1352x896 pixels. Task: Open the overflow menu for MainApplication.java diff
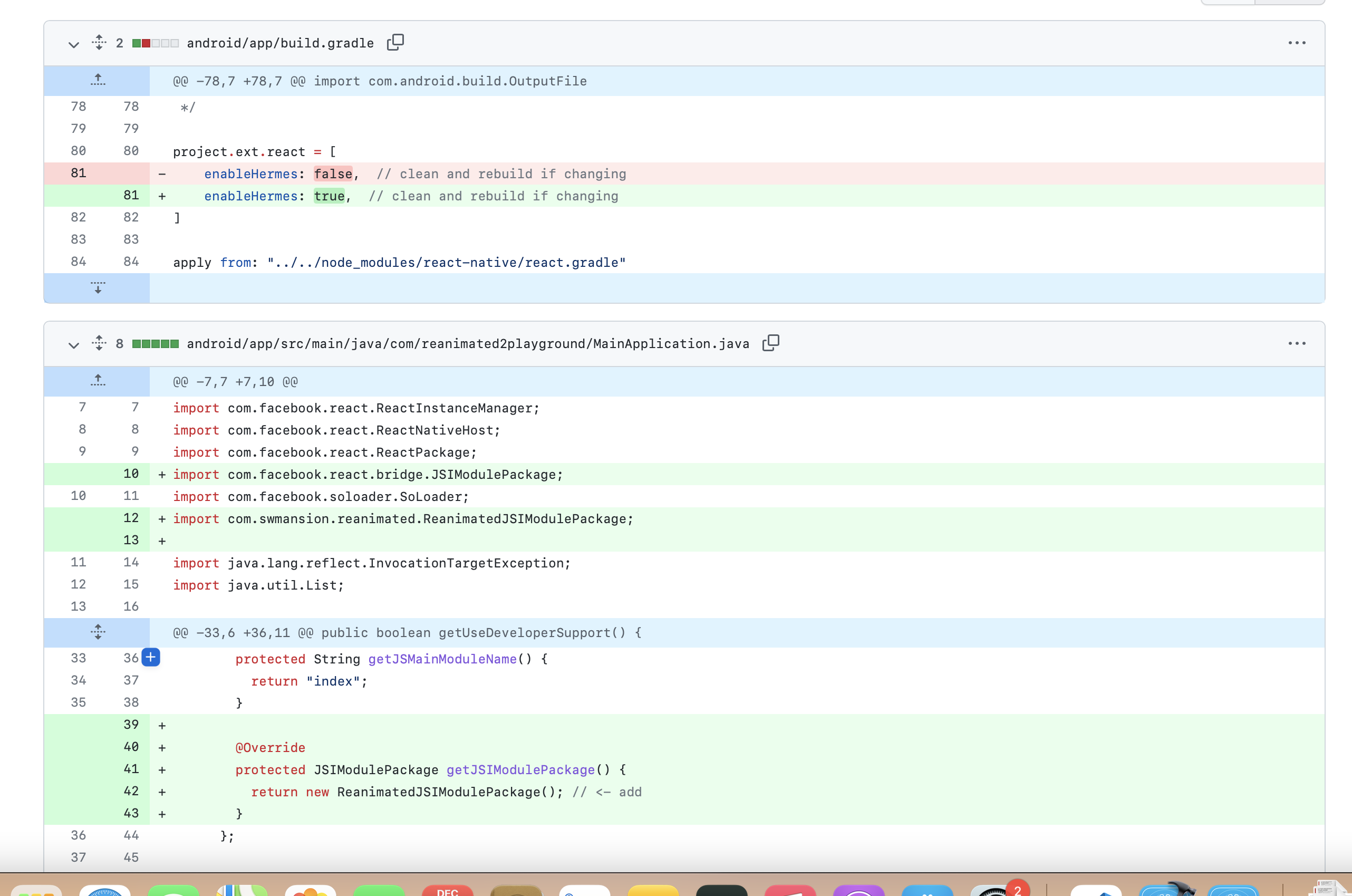click(1297, 343)
